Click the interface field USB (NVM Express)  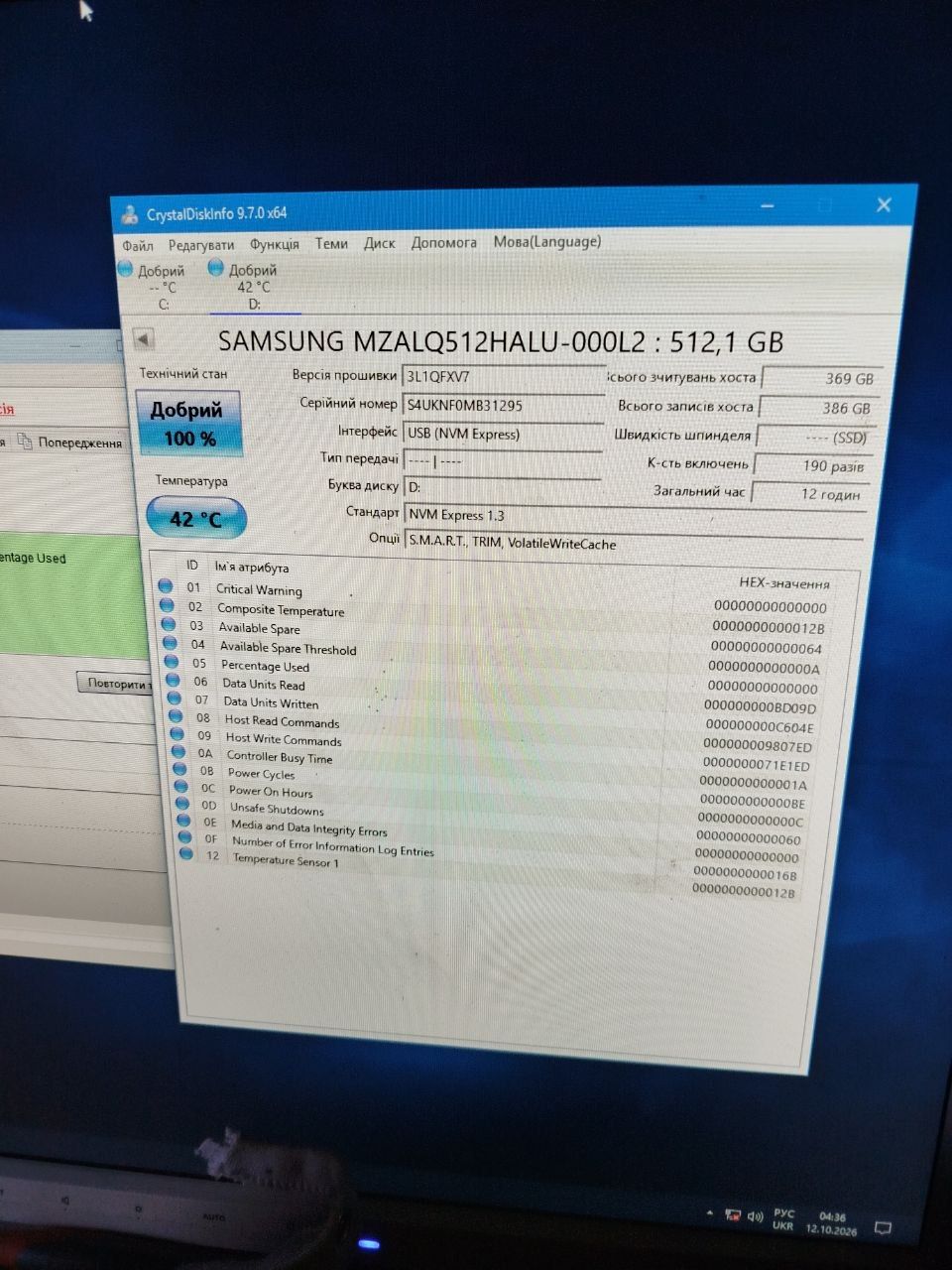pyautogui.click(x=502, y=434)
